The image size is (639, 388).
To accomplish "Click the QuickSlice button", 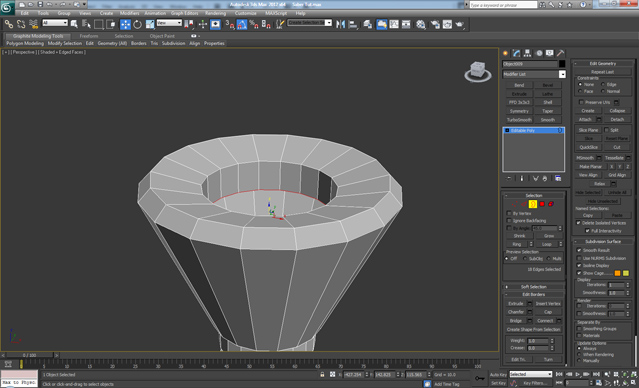I will click(x=588, y=147).
